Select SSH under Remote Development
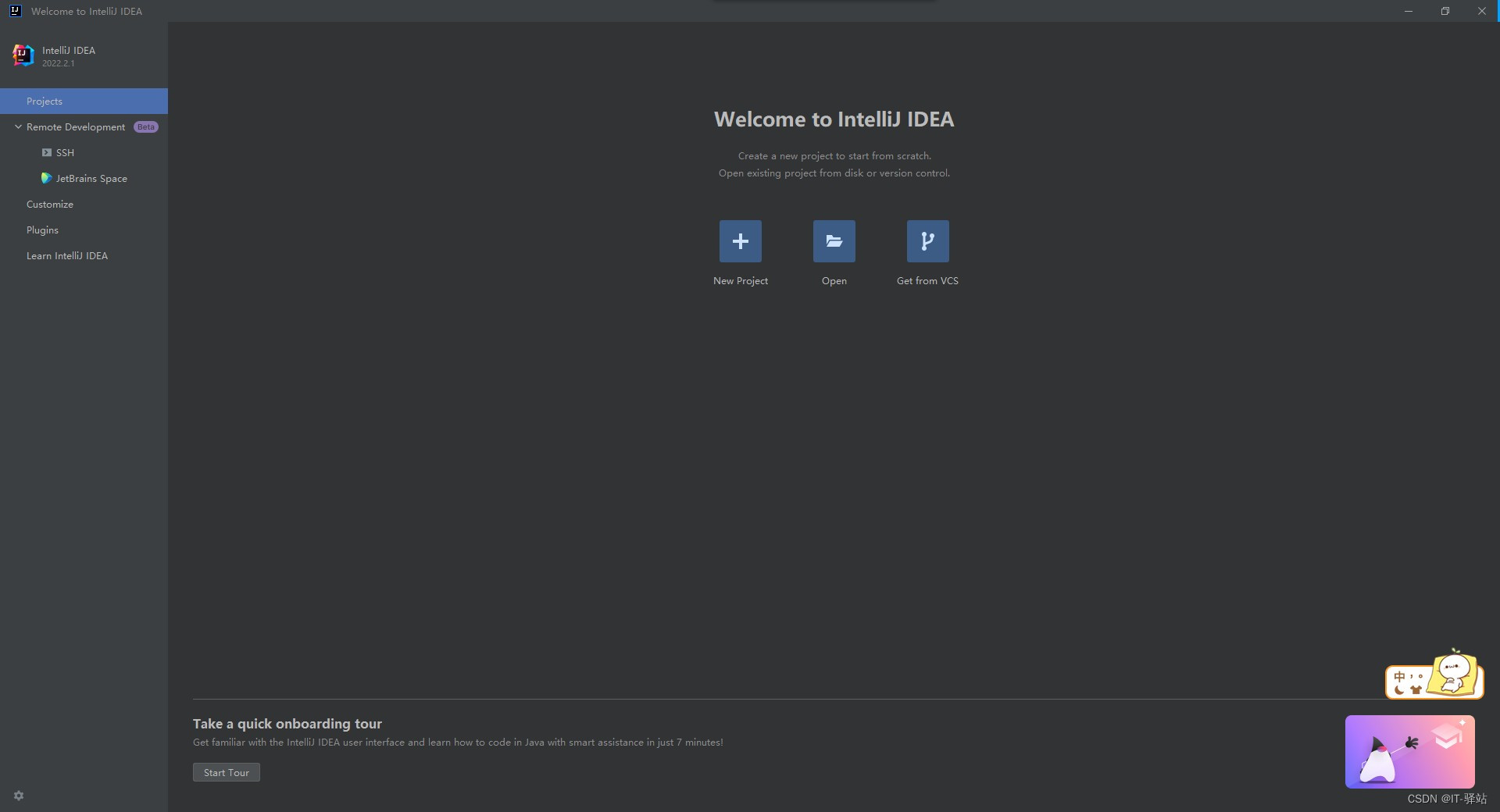 84,153
